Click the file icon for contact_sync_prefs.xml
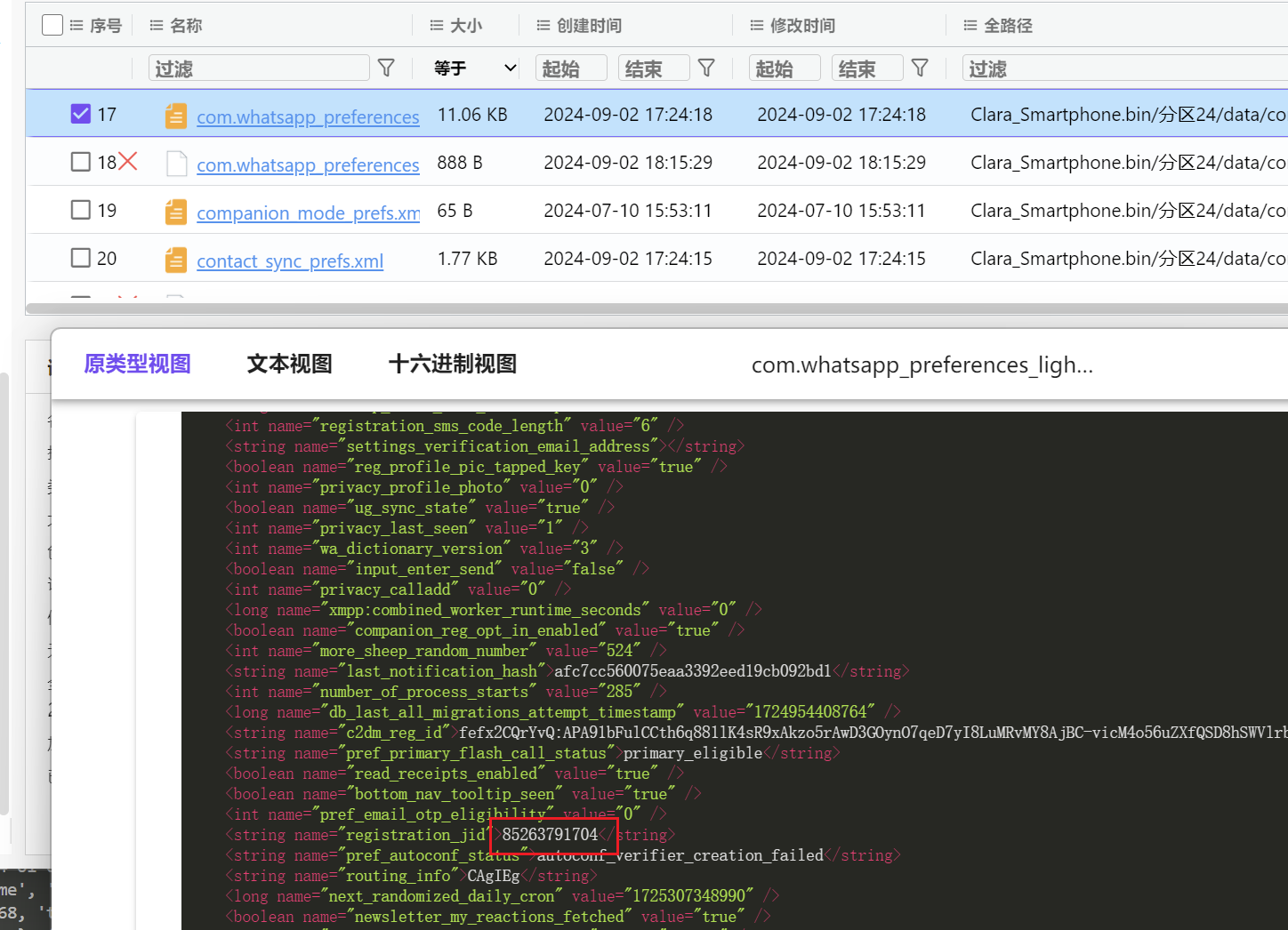The height and width of the screenshot is (930, 1288). pyautogui.click(x=176, y=260)
